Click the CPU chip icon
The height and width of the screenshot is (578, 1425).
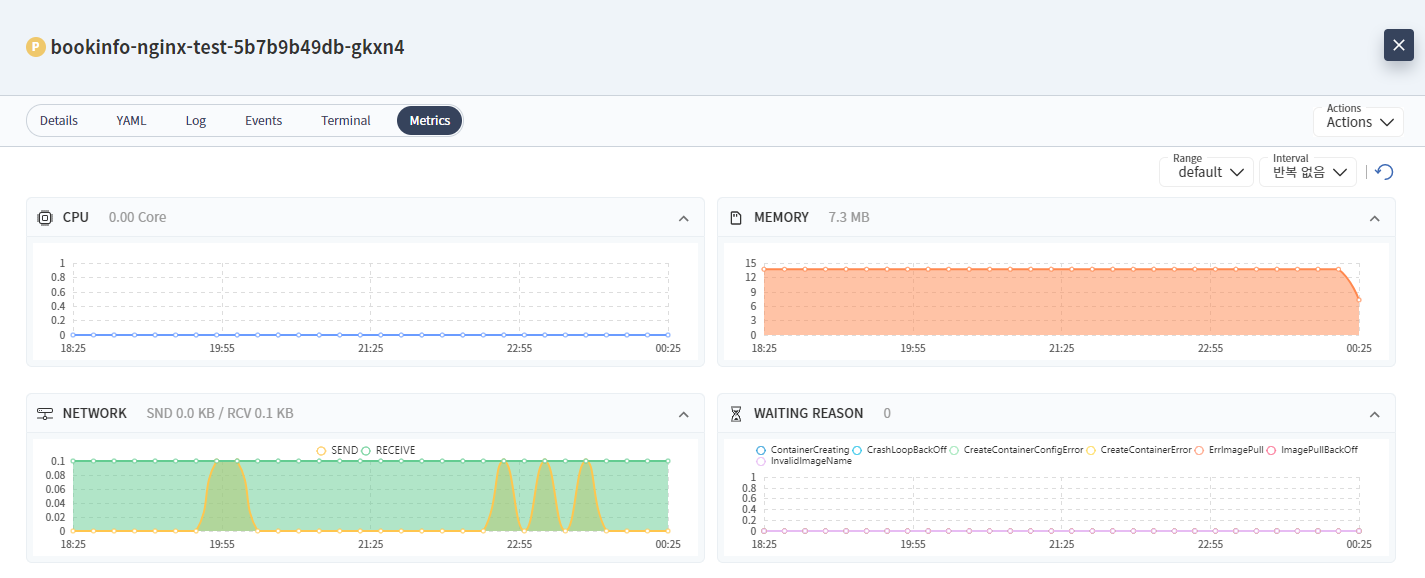[x=45, y=217]
